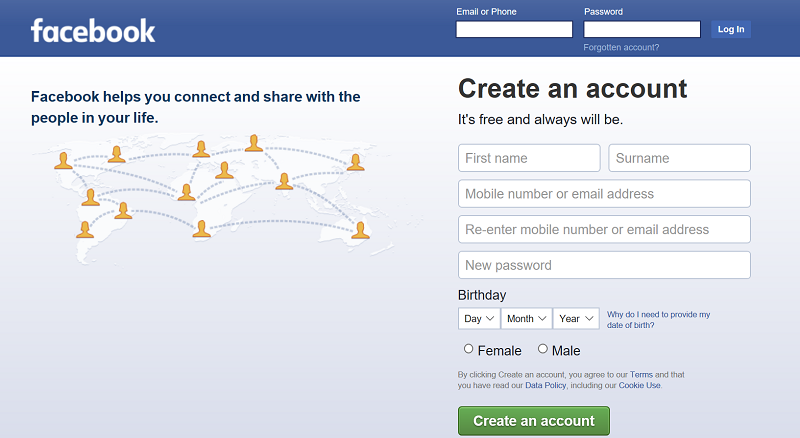Focus the Email or Phone login field
The height and width of the screenshot is (438, 800).
[514, 29]
